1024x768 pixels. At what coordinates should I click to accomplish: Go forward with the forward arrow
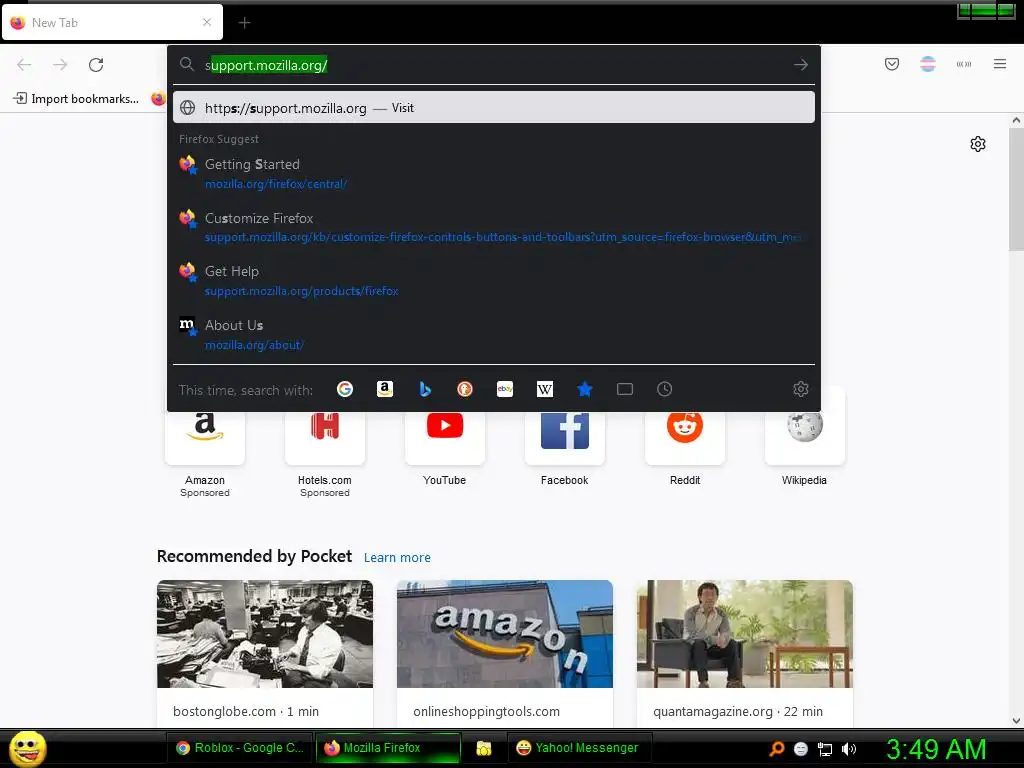pos(60,65)
